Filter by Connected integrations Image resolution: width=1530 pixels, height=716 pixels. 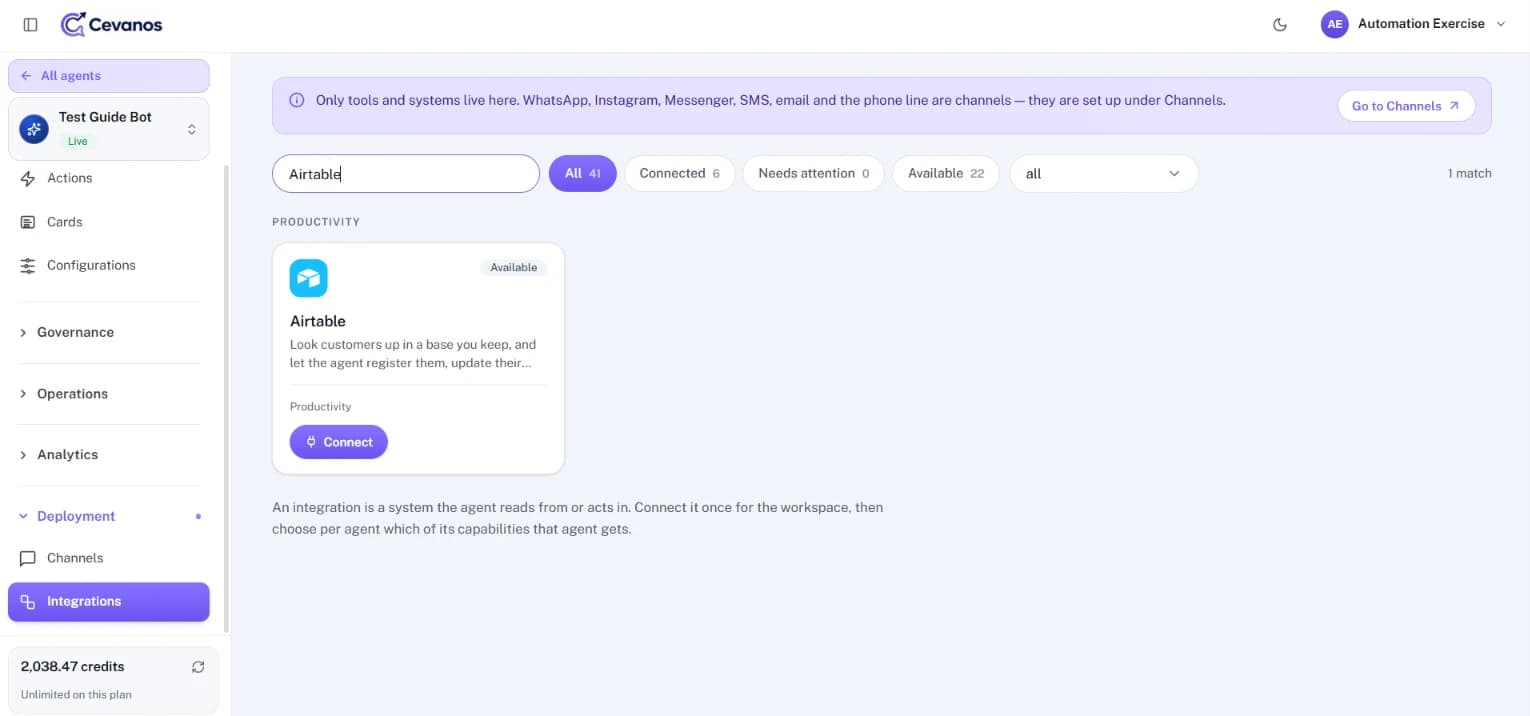click(x=680, y=174)
